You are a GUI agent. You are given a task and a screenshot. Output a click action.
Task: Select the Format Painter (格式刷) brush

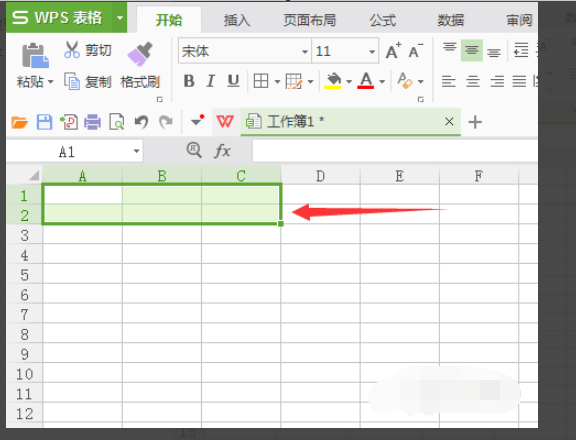[140, 54]
